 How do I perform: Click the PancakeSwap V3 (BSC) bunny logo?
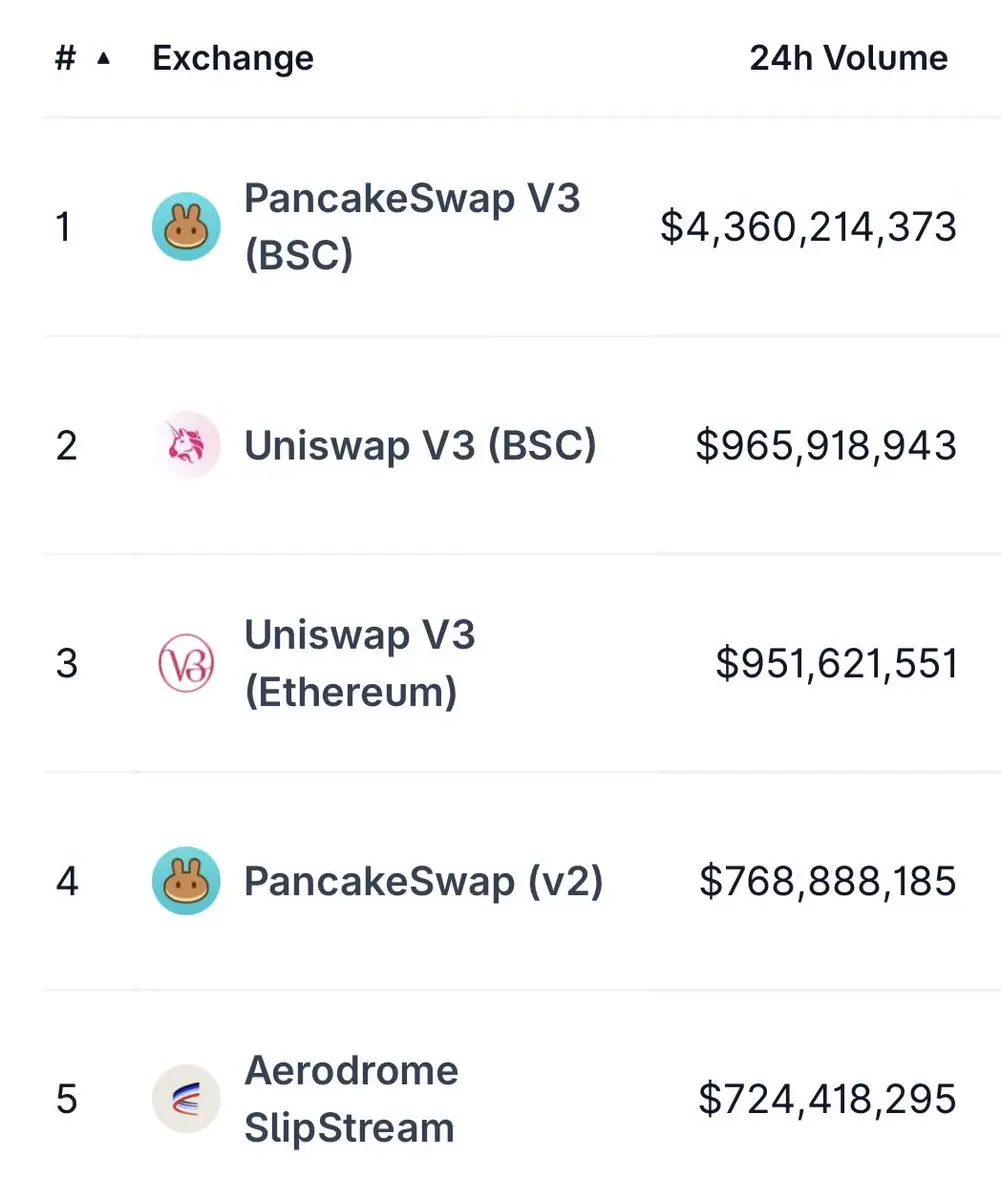(186, 227)
